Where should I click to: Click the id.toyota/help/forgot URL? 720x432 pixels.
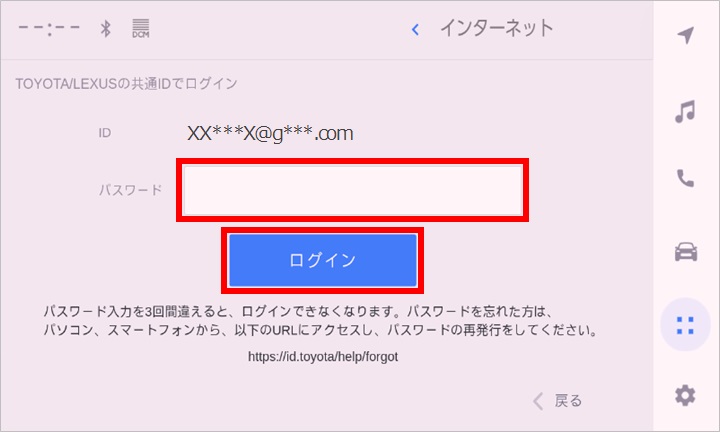click(x=323, y=357)
